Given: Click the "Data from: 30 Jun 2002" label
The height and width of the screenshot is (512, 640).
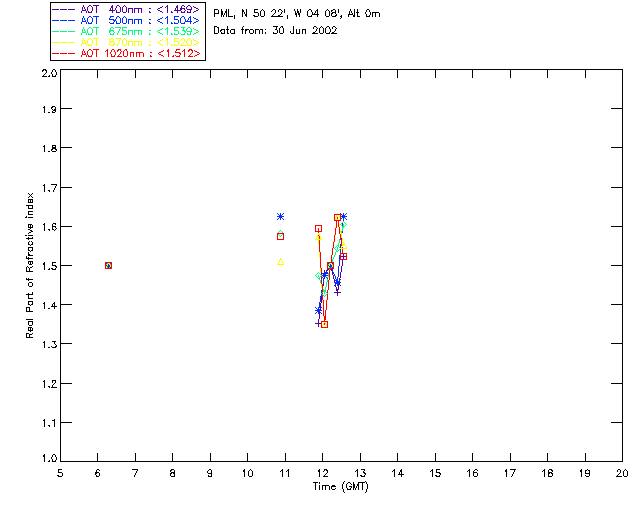Looking at the screenshot, I should (275, 31).
